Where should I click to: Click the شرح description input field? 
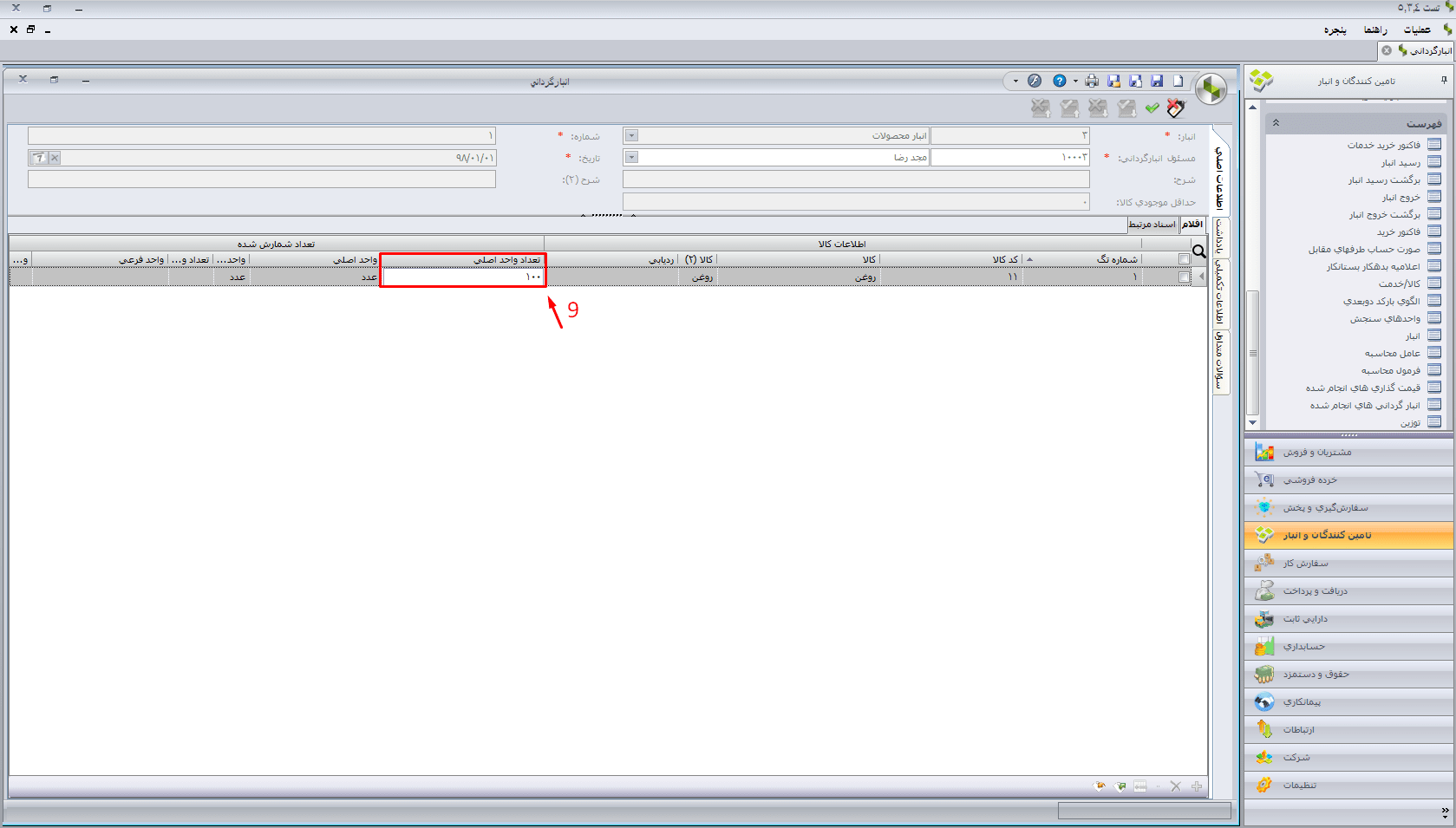856,179
